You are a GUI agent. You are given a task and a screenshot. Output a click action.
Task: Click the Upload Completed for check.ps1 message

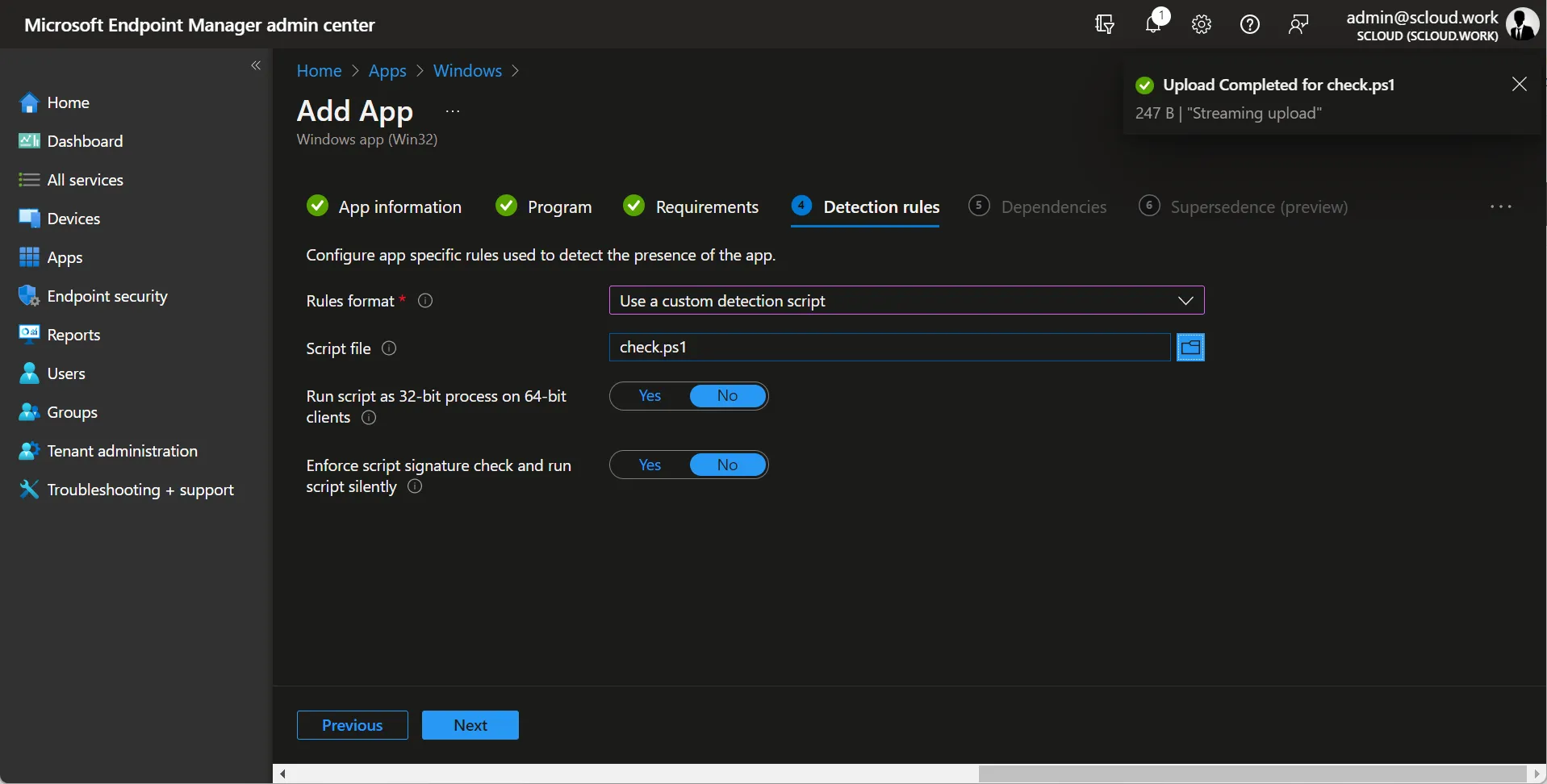pos(1279,85)
